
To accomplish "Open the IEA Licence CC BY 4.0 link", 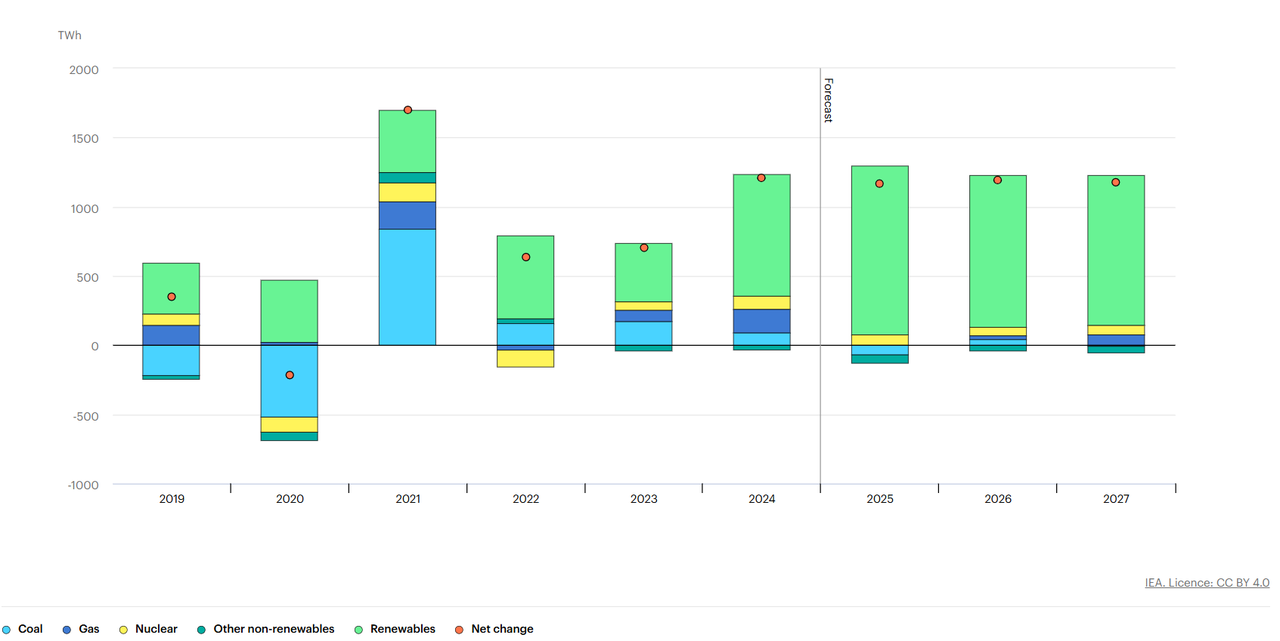I will [1207, 583].
